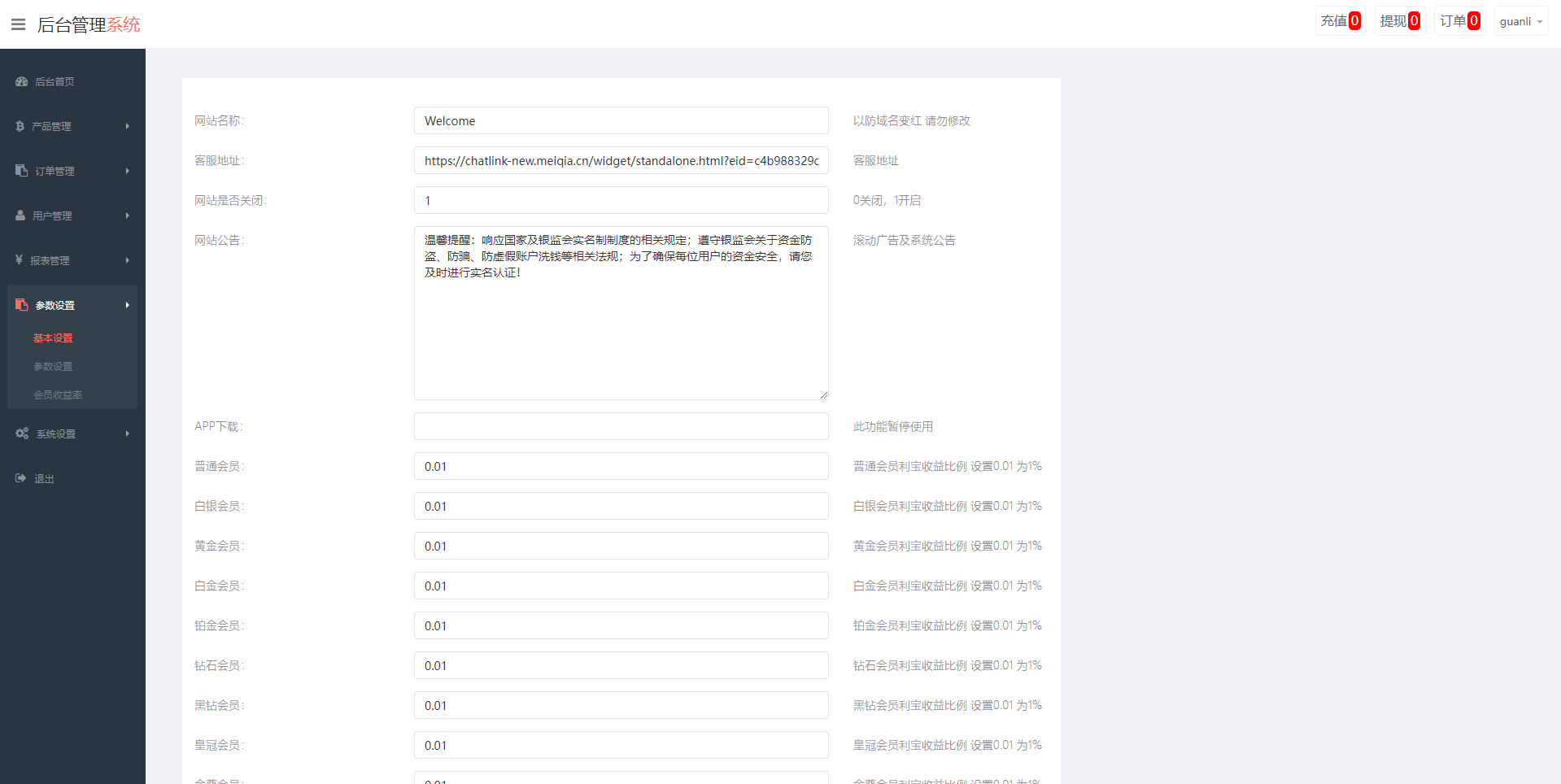Click the 报表管理 reports icon

(x=20, y=260)
